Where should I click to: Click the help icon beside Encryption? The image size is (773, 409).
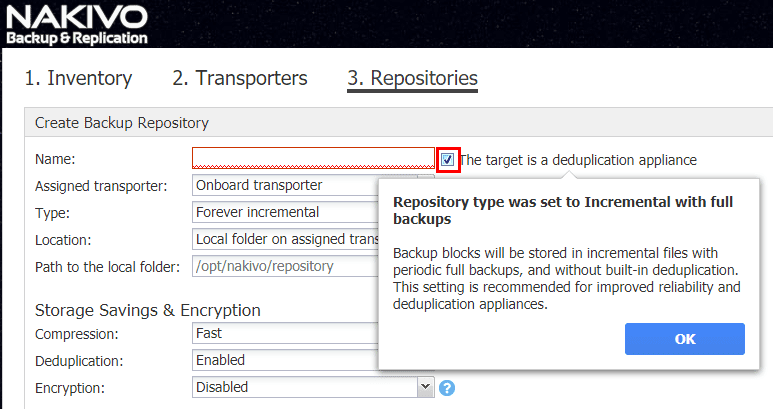tap(447, 387)
